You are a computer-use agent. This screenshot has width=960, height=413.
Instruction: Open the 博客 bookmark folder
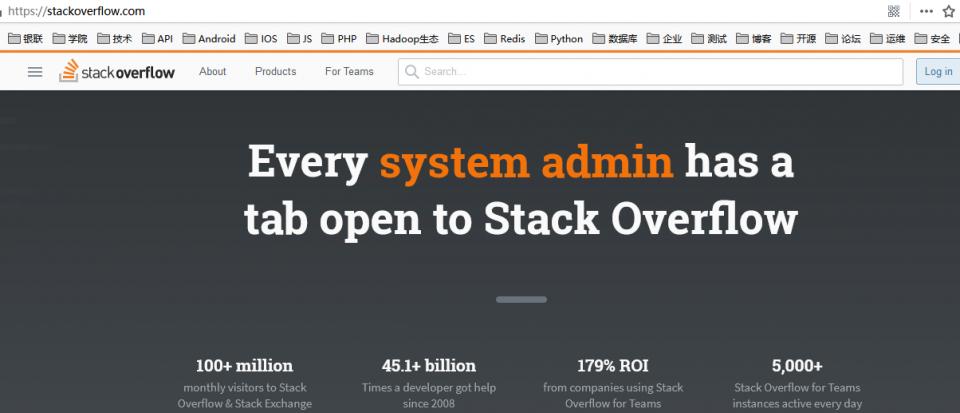tap(754, 39)
